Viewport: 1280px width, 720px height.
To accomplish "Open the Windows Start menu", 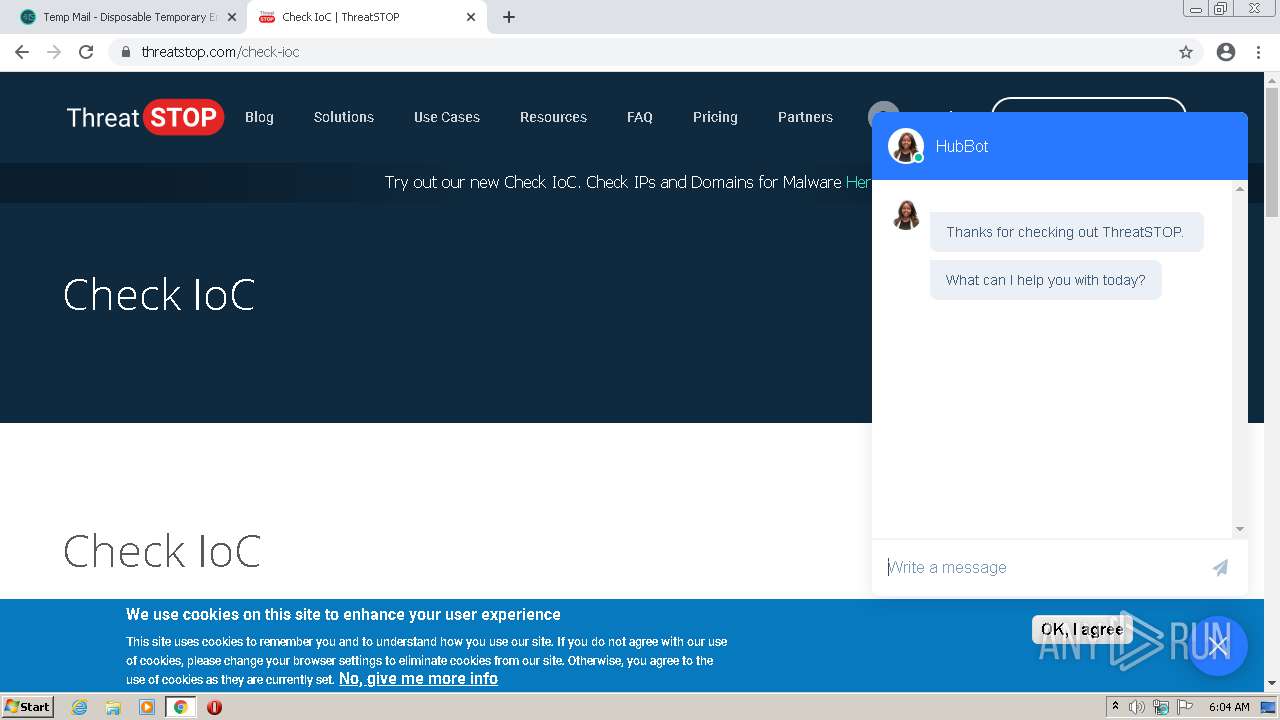I will point(28,706).
